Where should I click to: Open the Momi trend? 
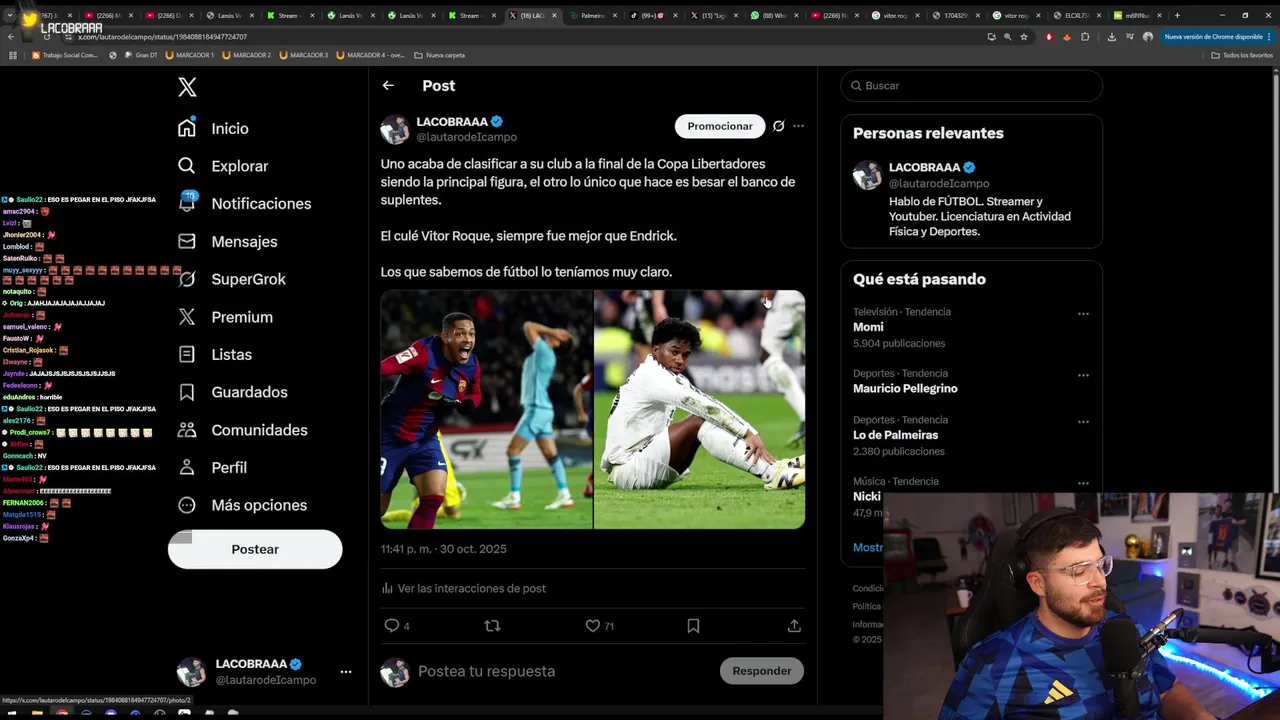click(x=868, y=327)
